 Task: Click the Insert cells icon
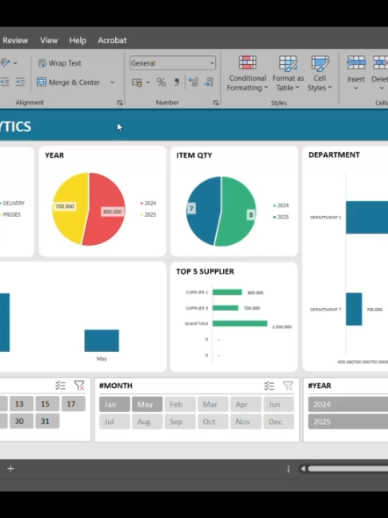pos(356,63)
